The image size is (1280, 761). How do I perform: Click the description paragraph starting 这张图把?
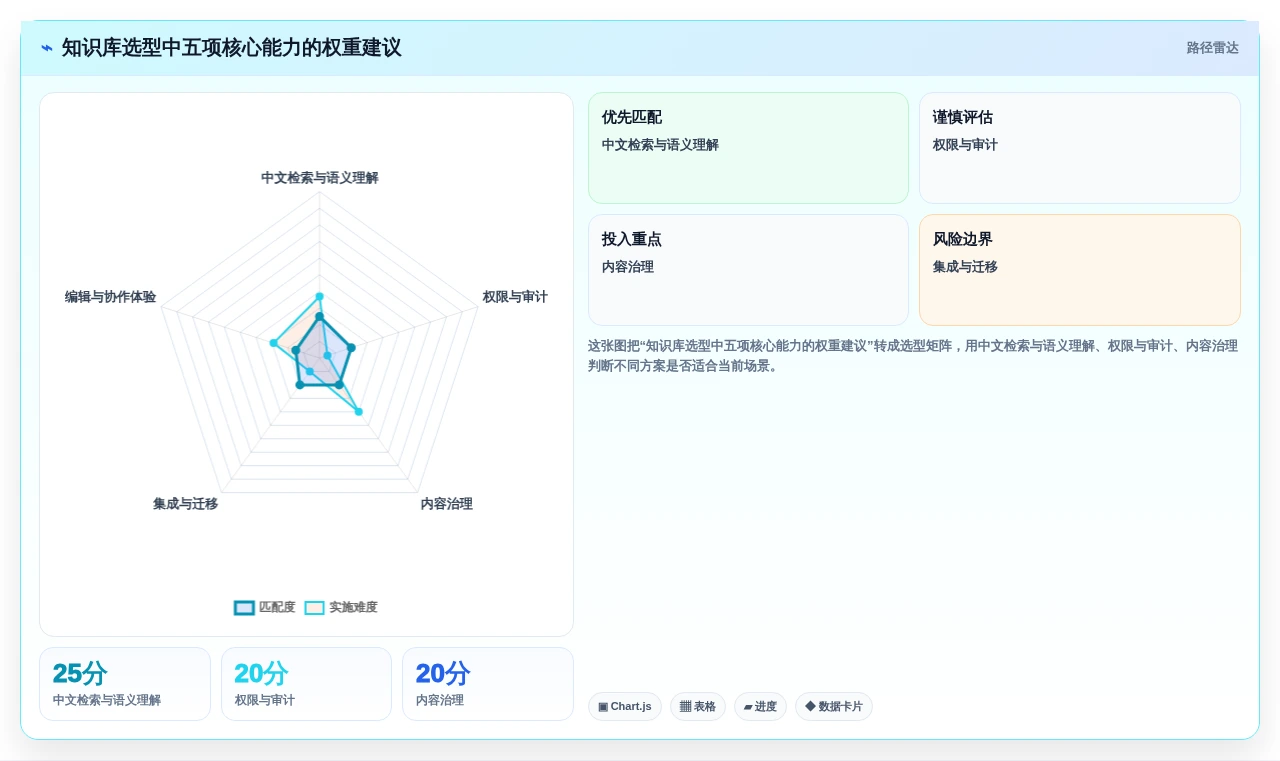point(913,356)
